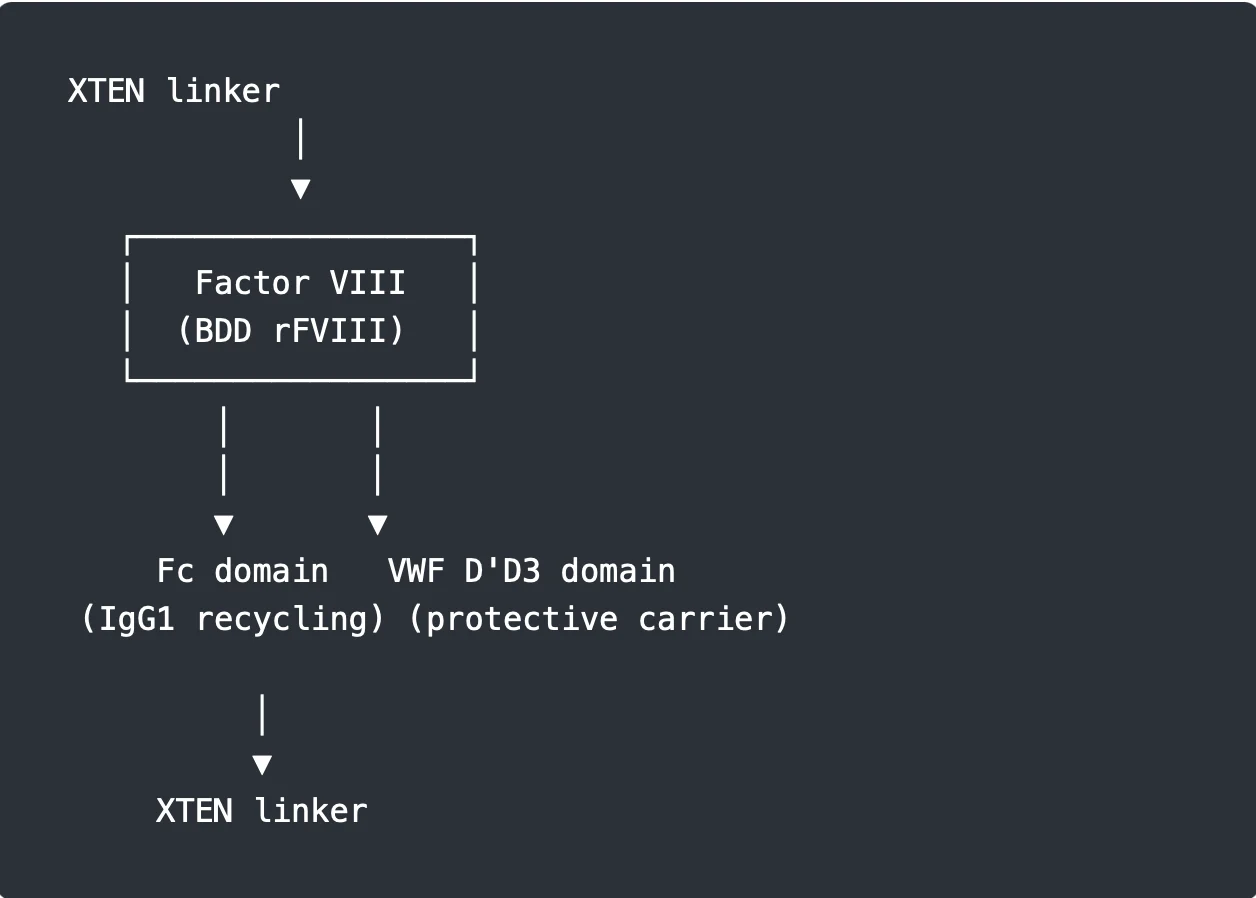
Task: Click the (protective carrier) text
Action: coord(598,619)
